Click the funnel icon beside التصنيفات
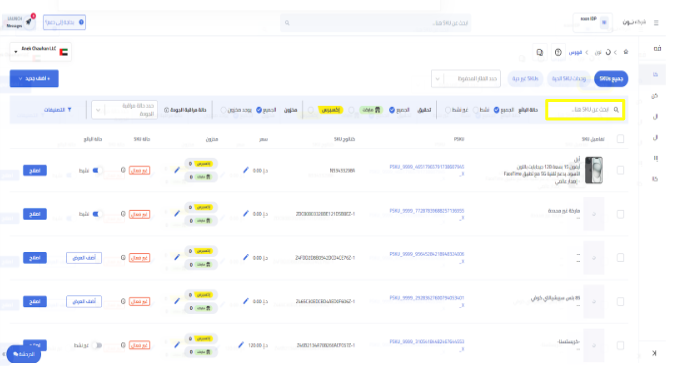This screenshot has height=370, width=675. pos(69,110)
